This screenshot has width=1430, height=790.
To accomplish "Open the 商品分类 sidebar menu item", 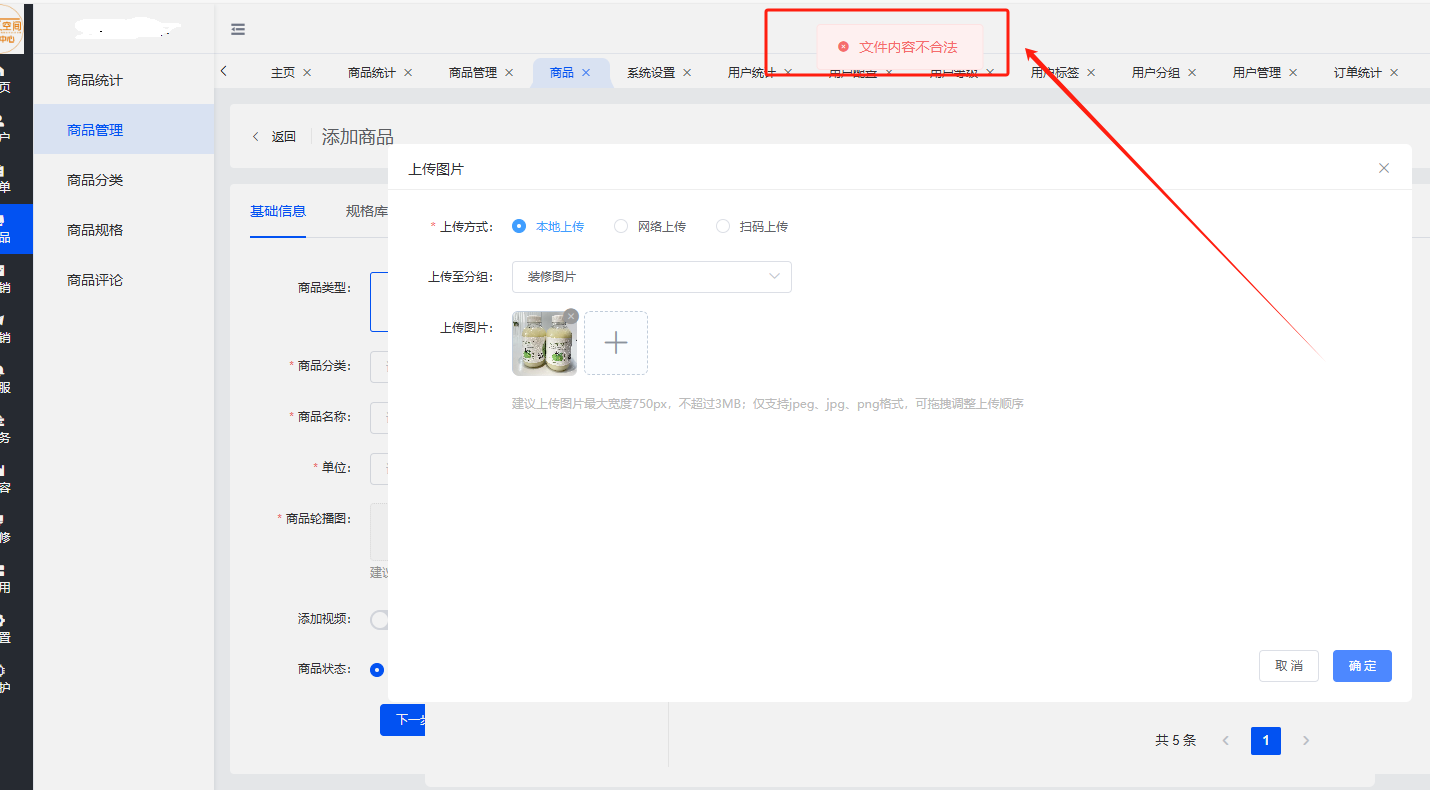I will [x=95, y=180].
